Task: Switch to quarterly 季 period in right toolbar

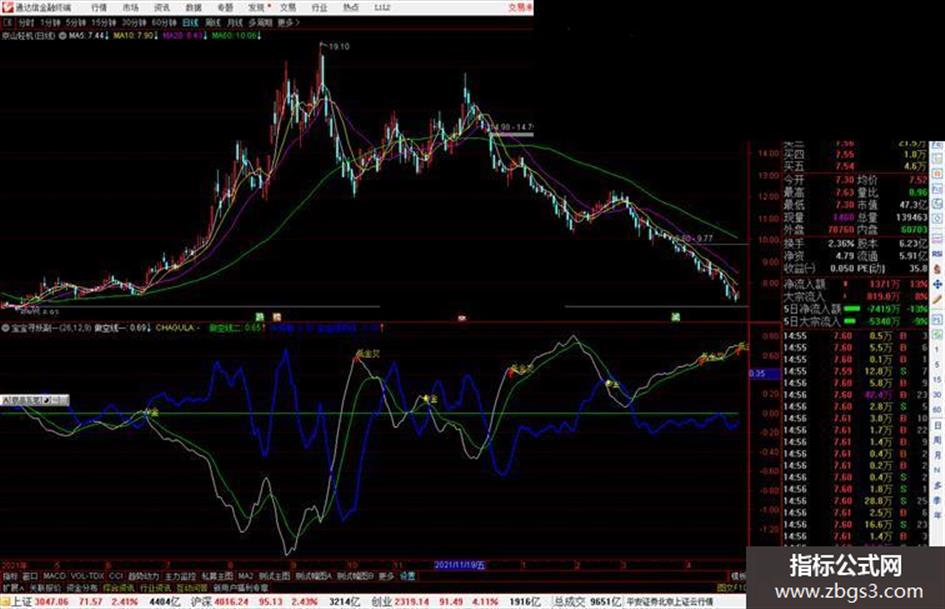Action: tap(938, 499)
